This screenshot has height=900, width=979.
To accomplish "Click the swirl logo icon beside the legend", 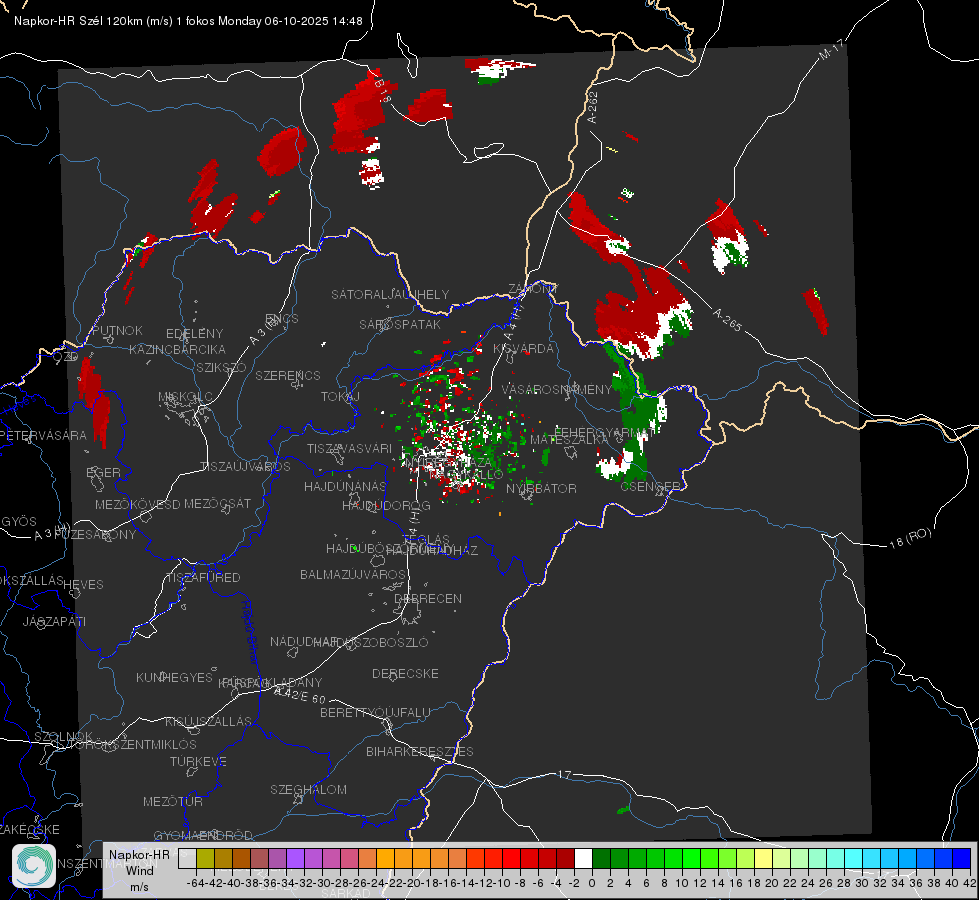I will 34,866.
